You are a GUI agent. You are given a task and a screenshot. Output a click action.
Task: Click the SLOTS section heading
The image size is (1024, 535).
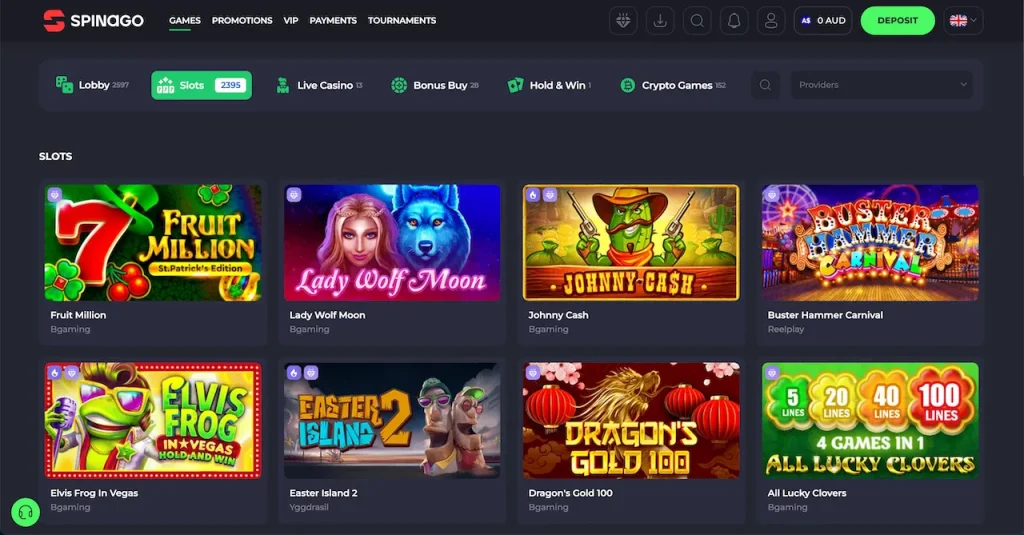click(x=56, y=156)
